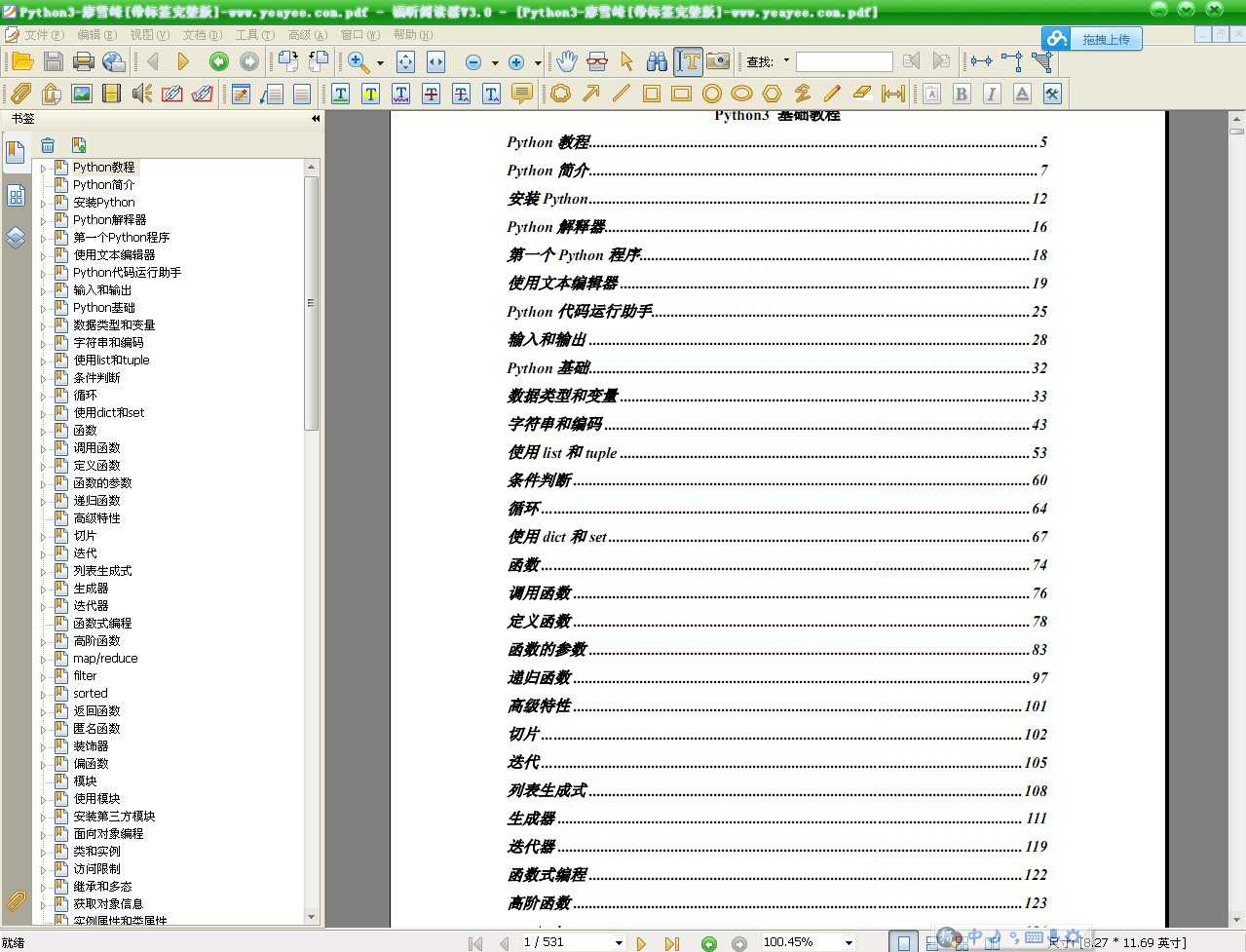Click the speaker sound icon

[x=142, y=94]
